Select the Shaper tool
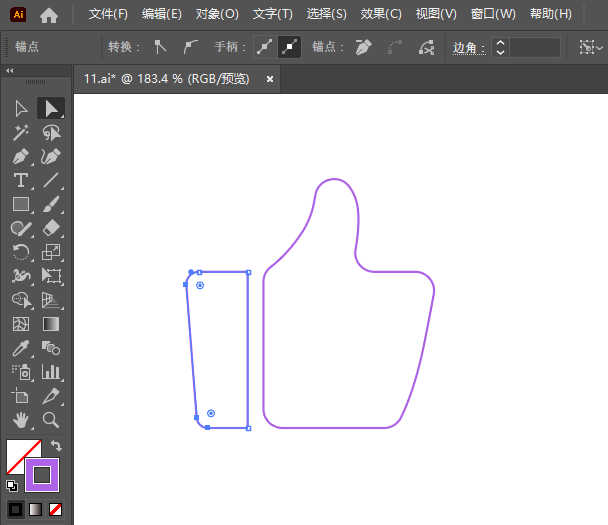This screenshot has height=525, width=608. [21, 228]
